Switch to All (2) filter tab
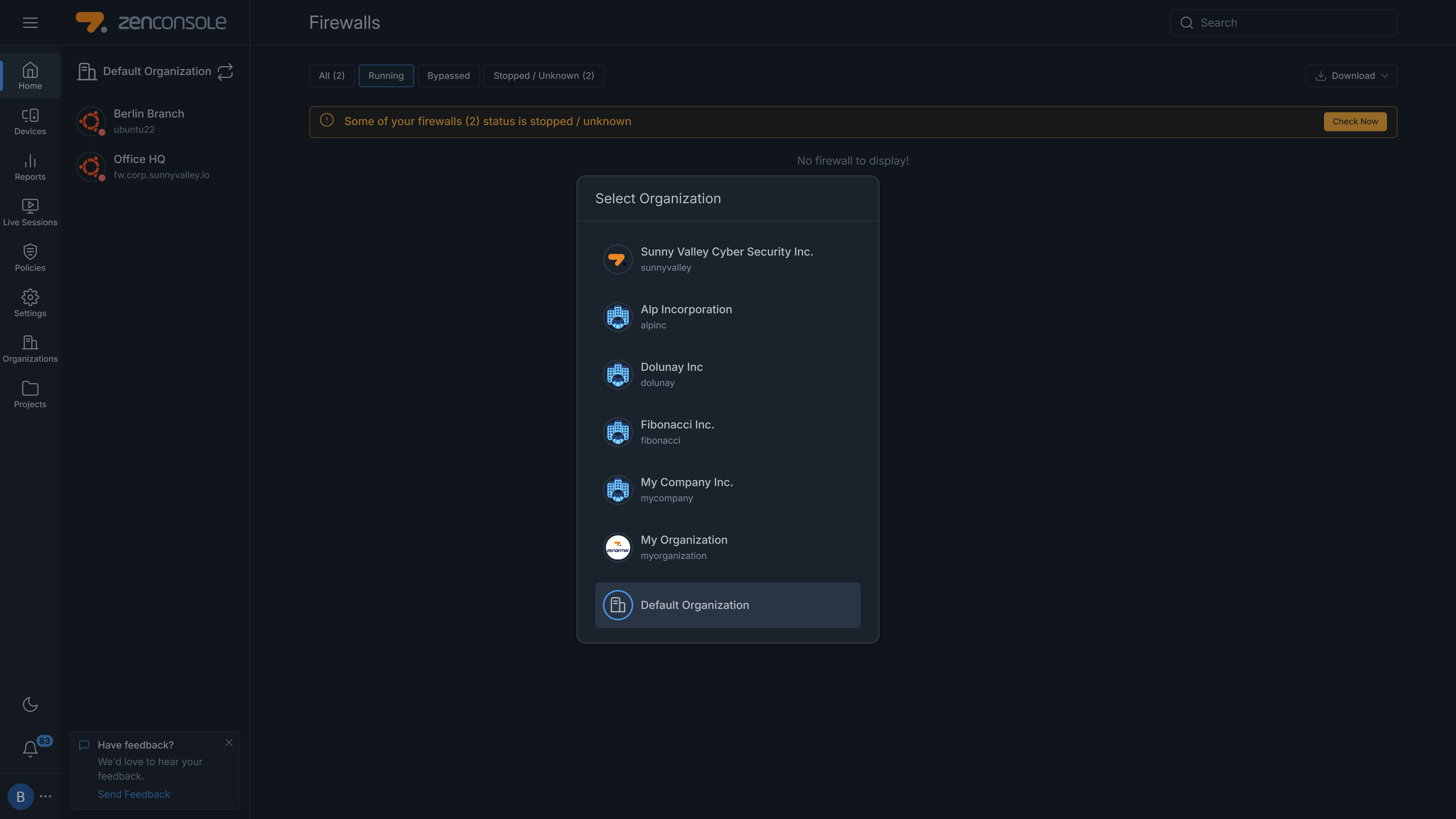1456x819 pixels. tap(332, 76)
